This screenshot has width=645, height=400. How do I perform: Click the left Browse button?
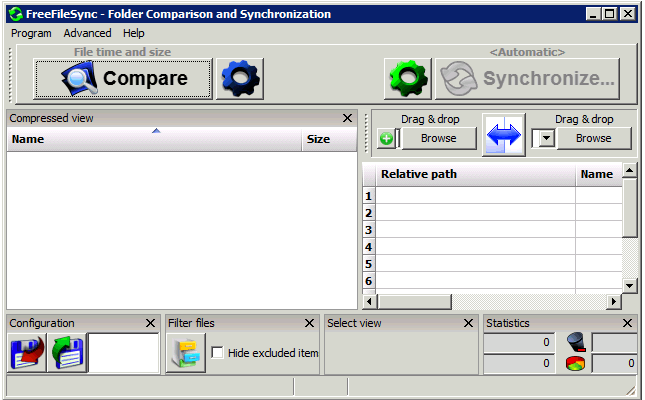439,138
